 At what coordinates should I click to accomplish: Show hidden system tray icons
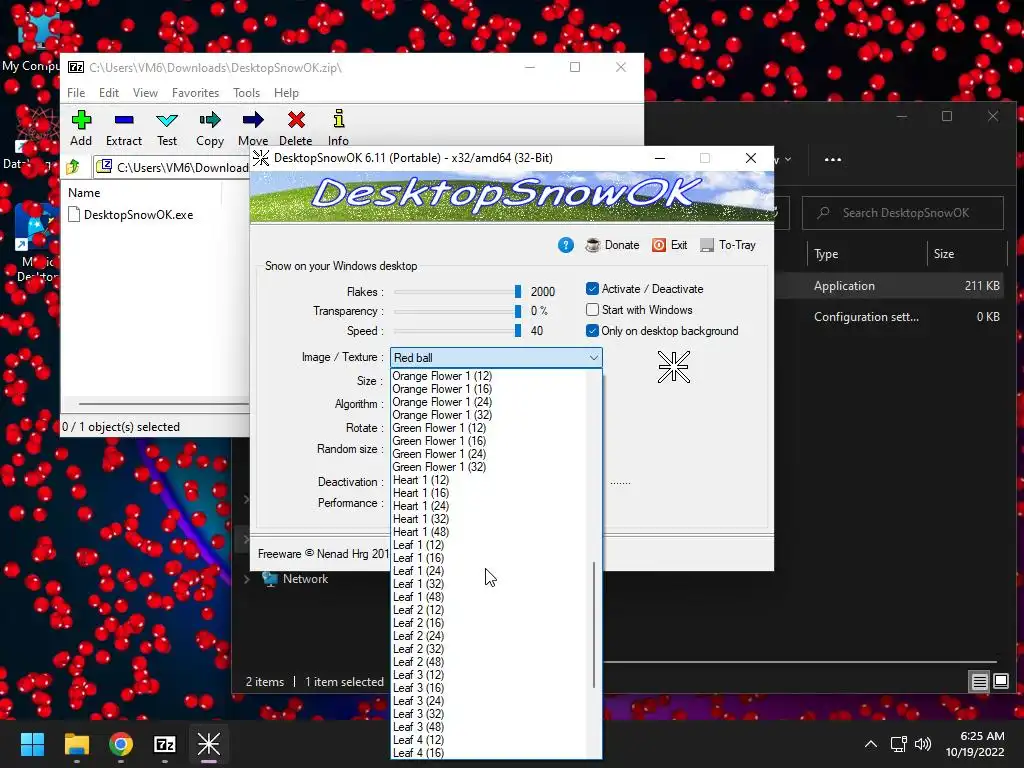click(871, 744)
